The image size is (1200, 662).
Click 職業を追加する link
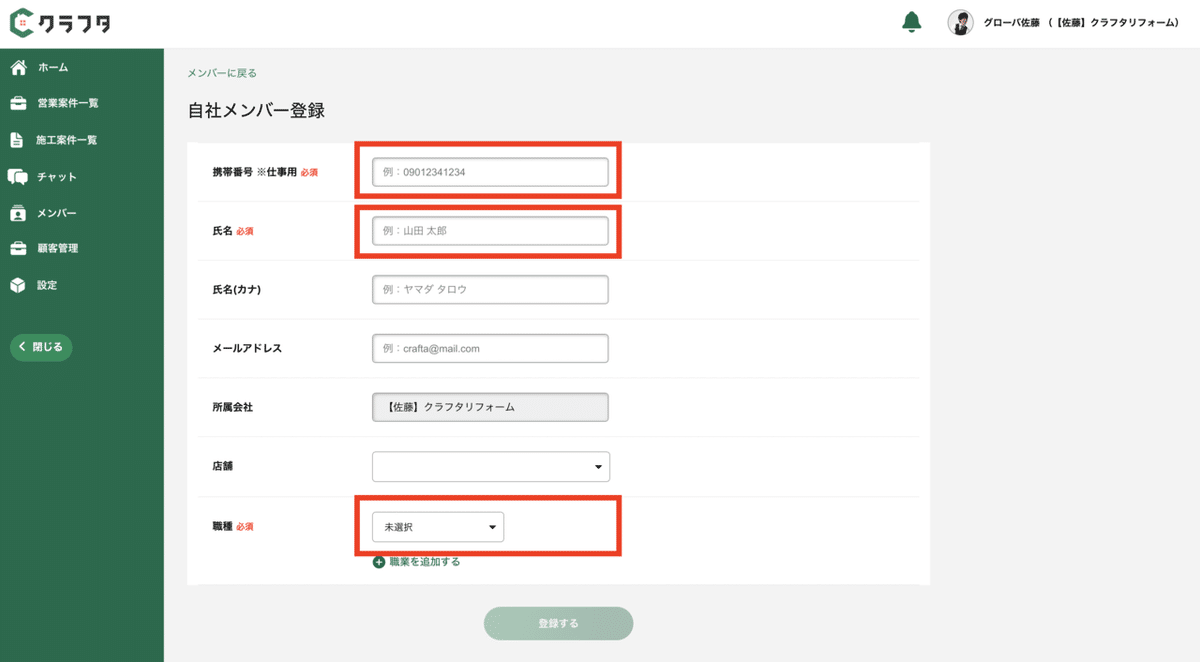pyautogui.click(x=425, y=562)
